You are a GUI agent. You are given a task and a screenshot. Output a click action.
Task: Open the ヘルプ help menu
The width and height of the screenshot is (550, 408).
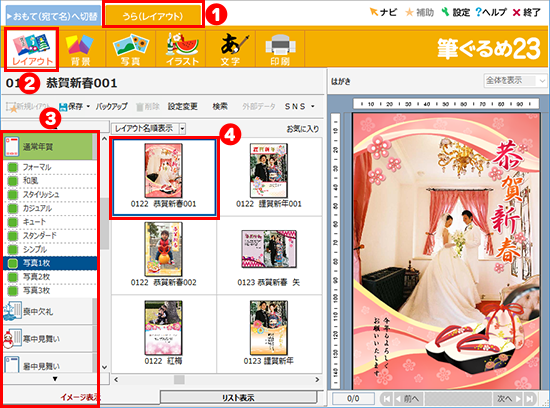tap(491, 12)
